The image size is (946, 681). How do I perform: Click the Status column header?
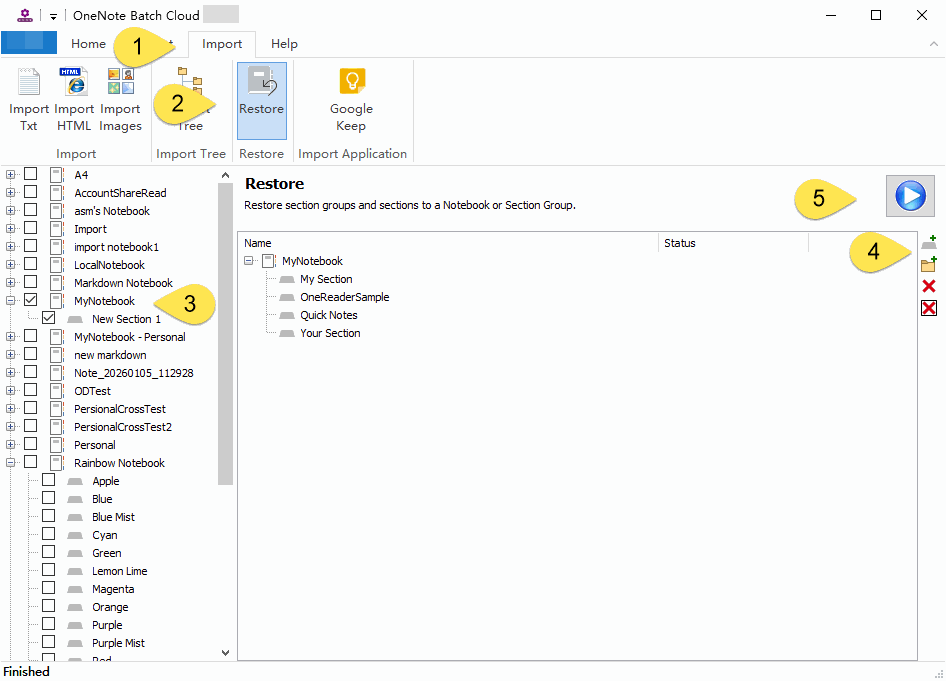tap(732, 243)
